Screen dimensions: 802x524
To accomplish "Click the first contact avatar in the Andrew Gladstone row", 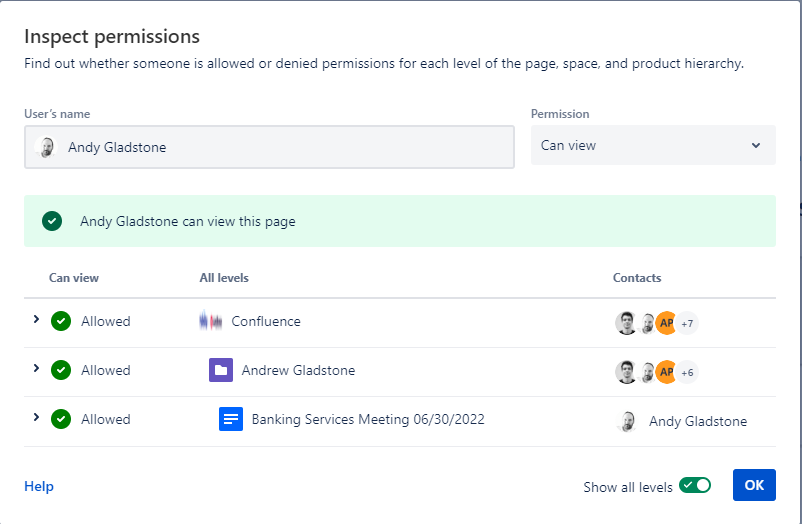I will 626,372.
